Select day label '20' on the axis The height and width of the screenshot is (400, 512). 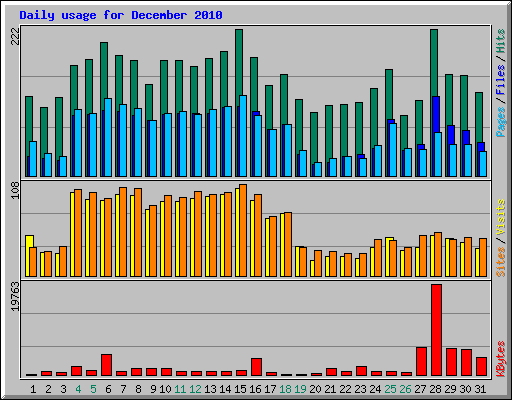click(315, 389)
